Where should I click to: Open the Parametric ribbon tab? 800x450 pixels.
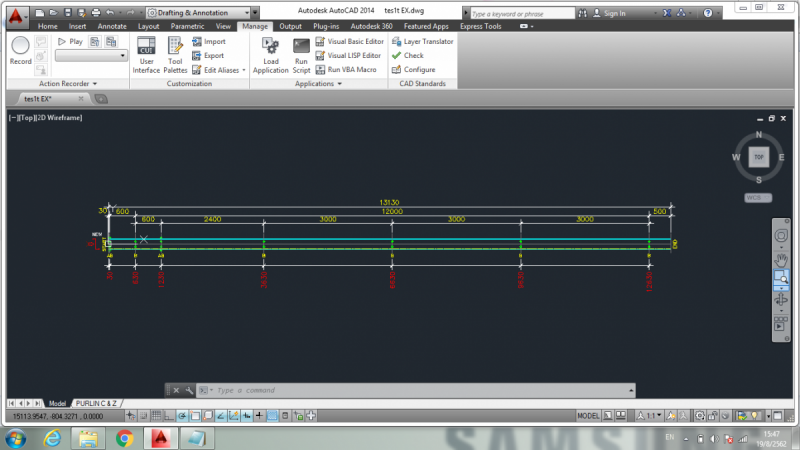tap(187, 26)
